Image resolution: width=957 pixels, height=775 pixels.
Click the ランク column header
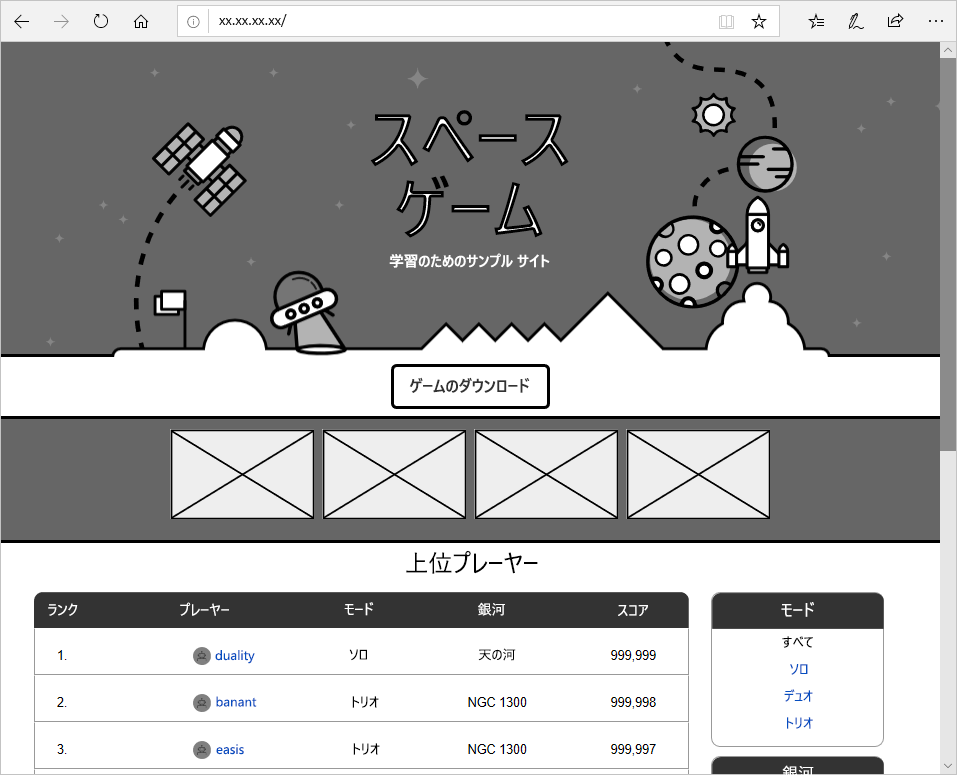coord(62,610)
